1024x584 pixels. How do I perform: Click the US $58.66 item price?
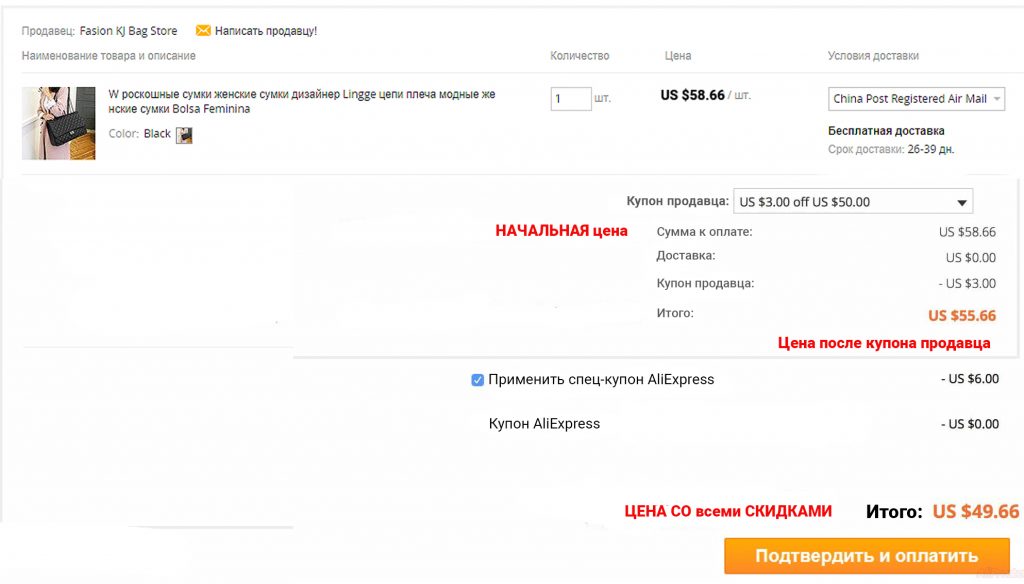tap(692, 95)
